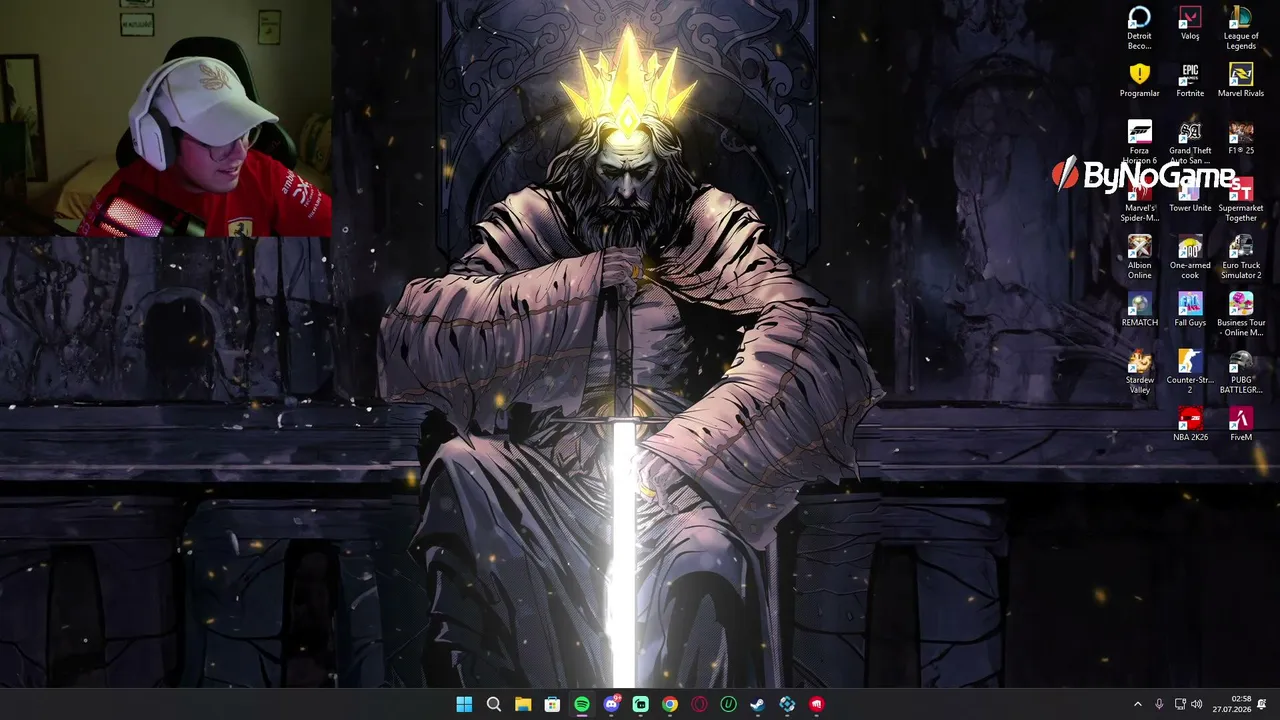This screenshot has width=1280, height=720.
Task: Click the Fall Guys desktop icon
Action: (x=1190, y=310)
